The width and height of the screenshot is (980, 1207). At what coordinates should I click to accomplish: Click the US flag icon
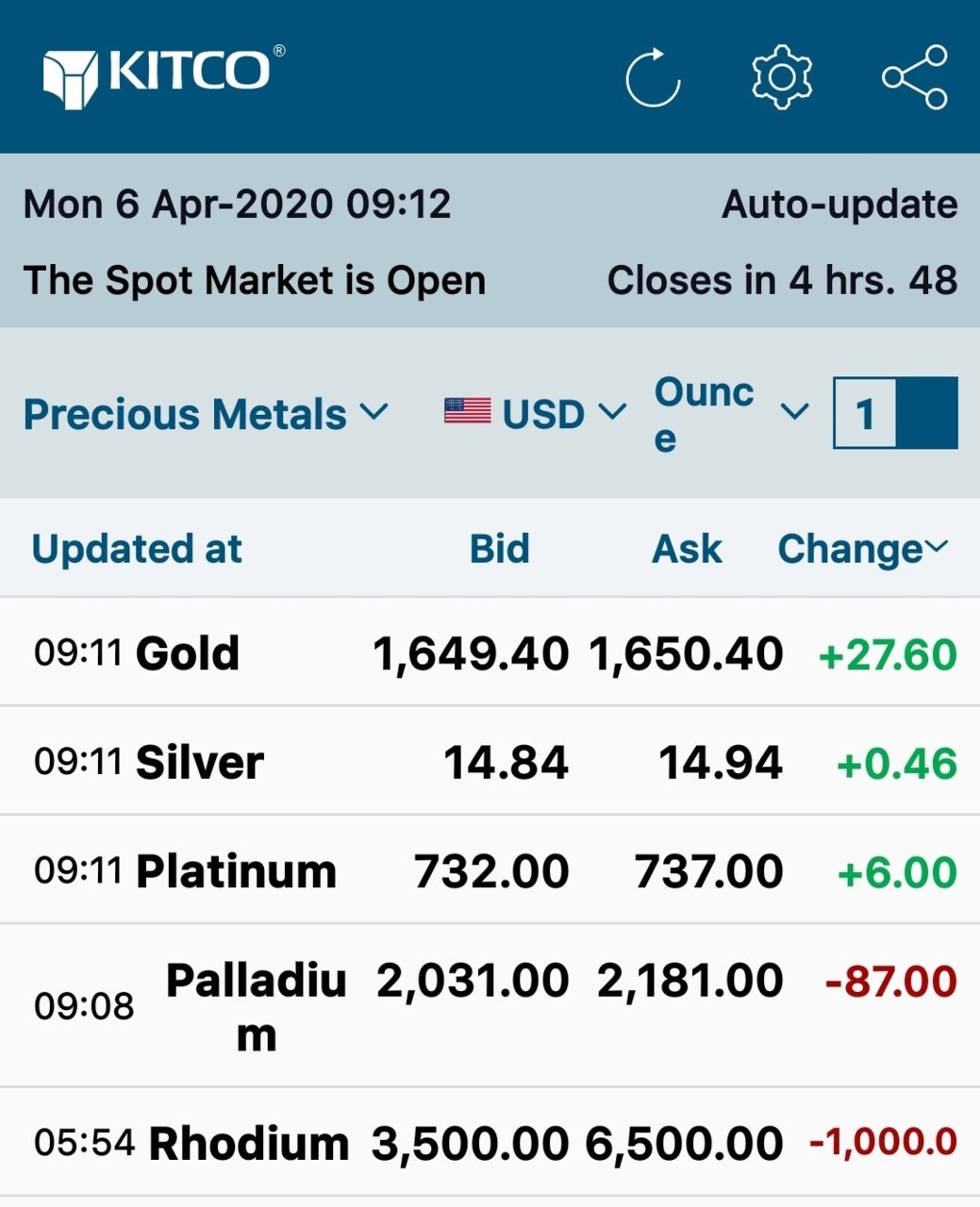(x=468, y=411)
